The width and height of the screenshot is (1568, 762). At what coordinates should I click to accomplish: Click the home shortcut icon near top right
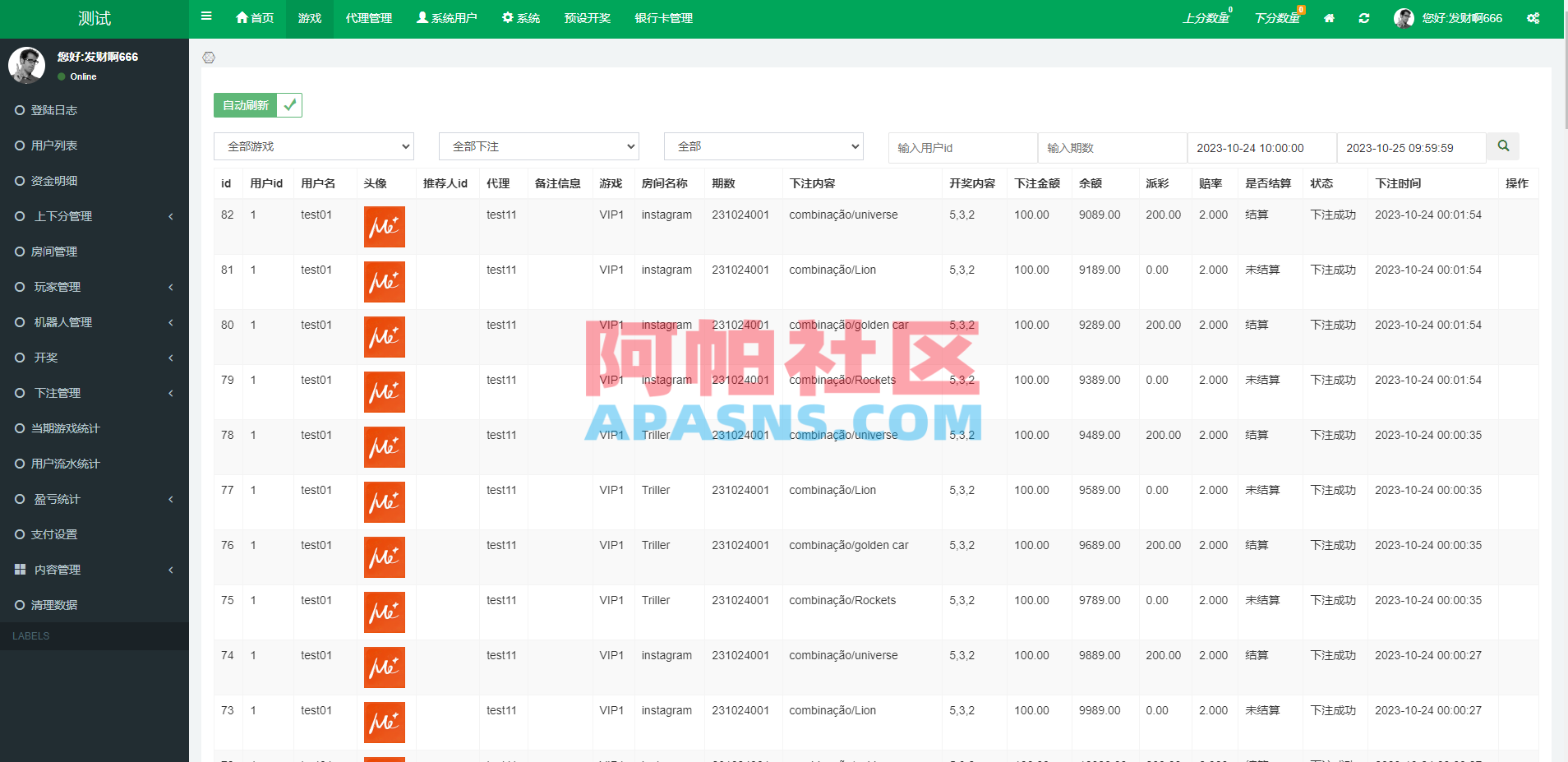1329,17
